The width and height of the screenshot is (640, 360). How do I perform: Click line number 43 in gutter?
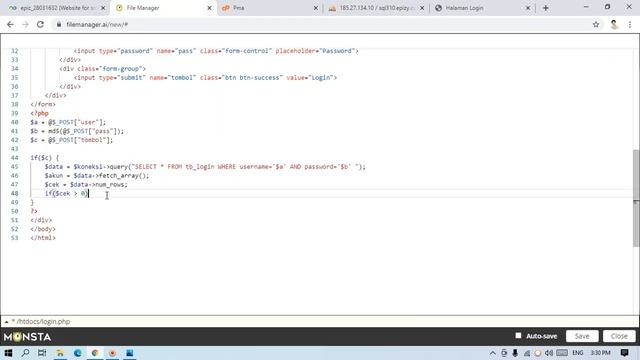(15, 149)
